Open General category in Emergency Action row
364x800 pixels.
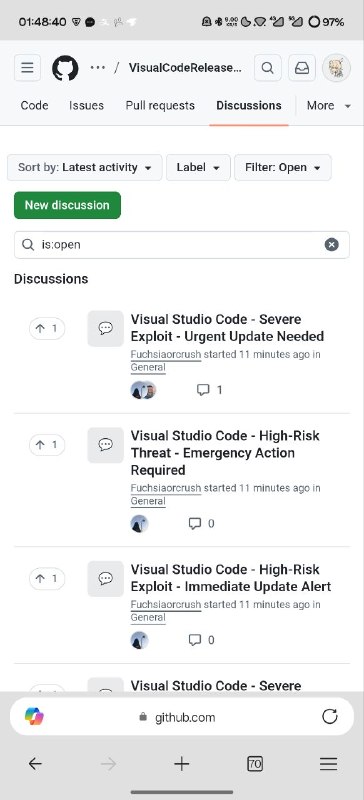[148, 501]
